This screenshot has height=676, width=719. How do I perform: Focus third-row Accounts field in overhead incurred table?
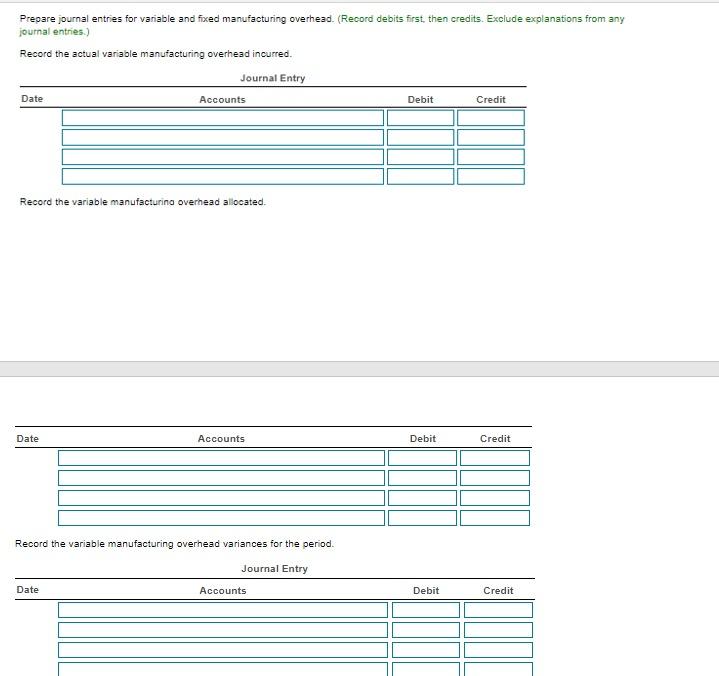tap(223, 157)
